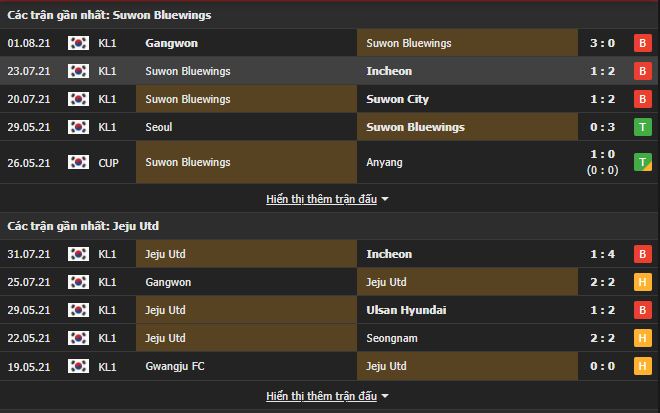Viewport: 660px width, 413px height.
Task: Click the Korea flag in the 31.07.21 Jeju row
Action: coord(78,254)
